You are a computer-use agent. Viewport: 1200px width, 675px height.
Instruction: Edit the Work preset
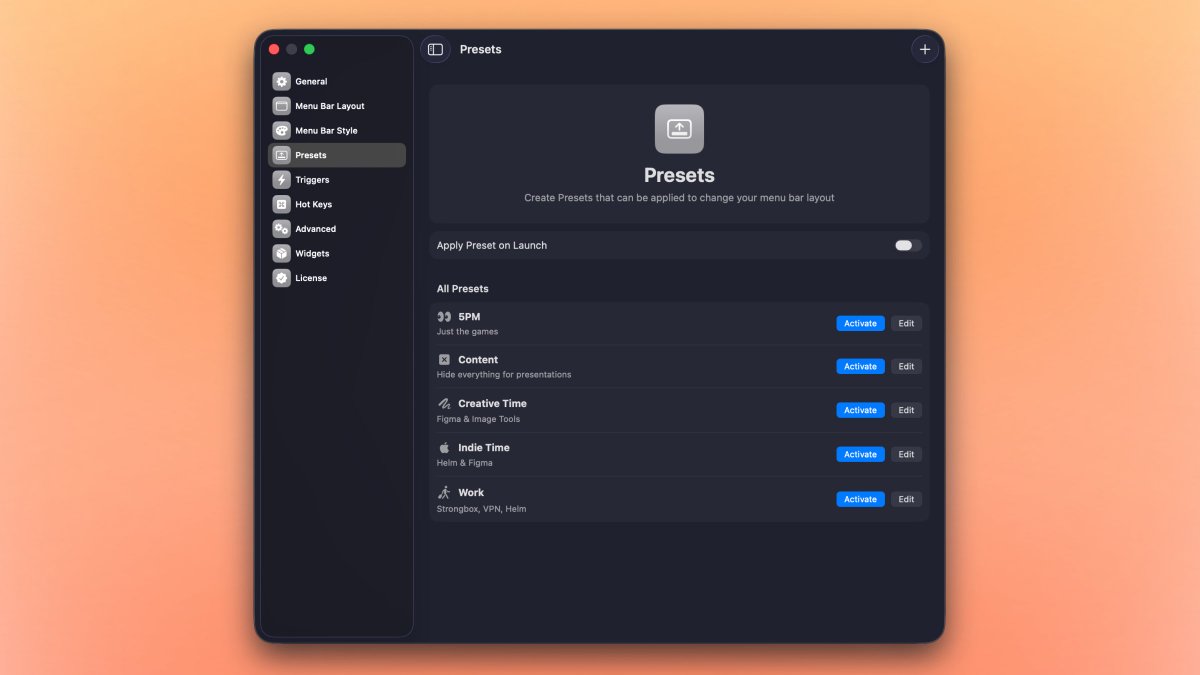coord(906,499)
